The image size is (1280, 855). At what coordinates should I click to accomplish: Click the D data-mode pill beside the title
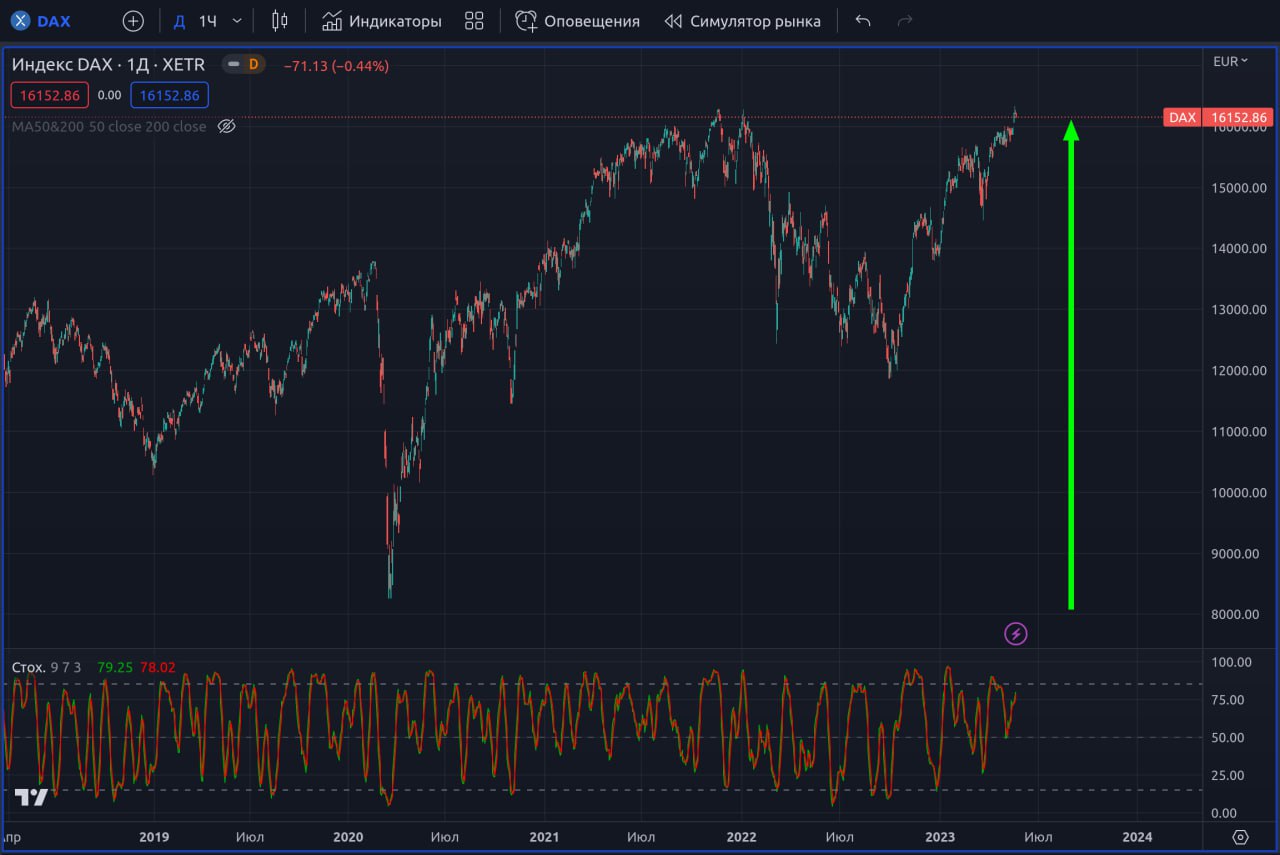pyautogui.click(x=253, y=65)
